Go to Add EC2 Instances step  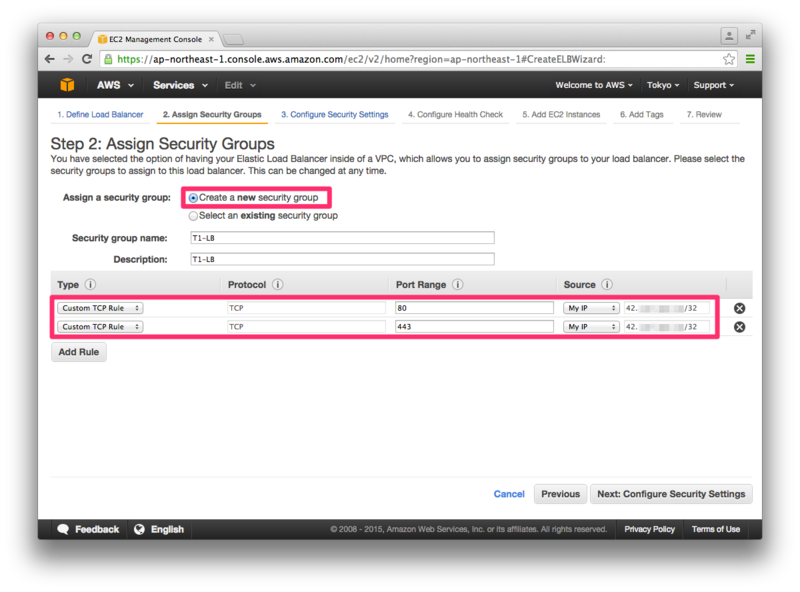click(561, 114)
